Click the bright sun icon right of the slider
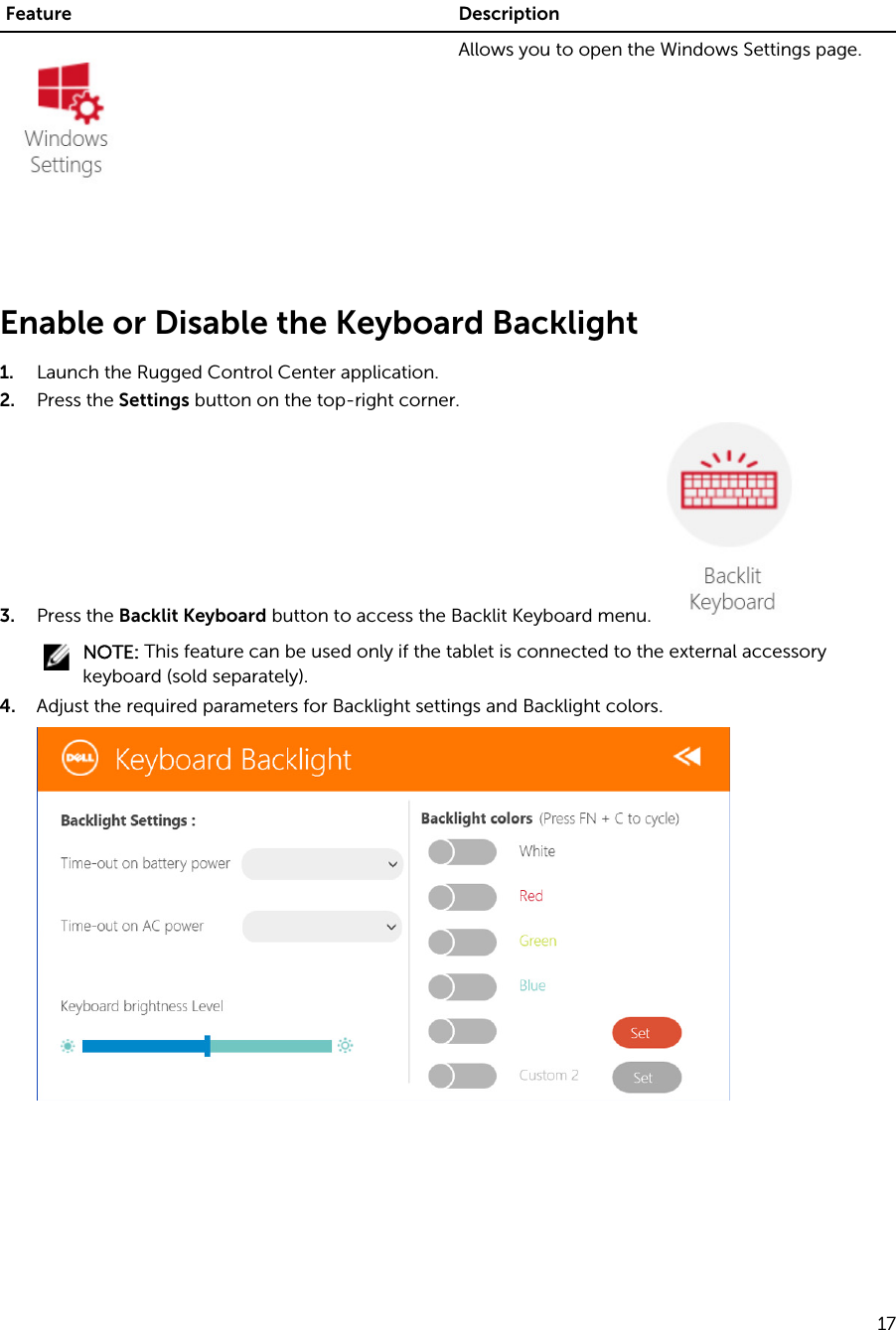 [345, 1046]
